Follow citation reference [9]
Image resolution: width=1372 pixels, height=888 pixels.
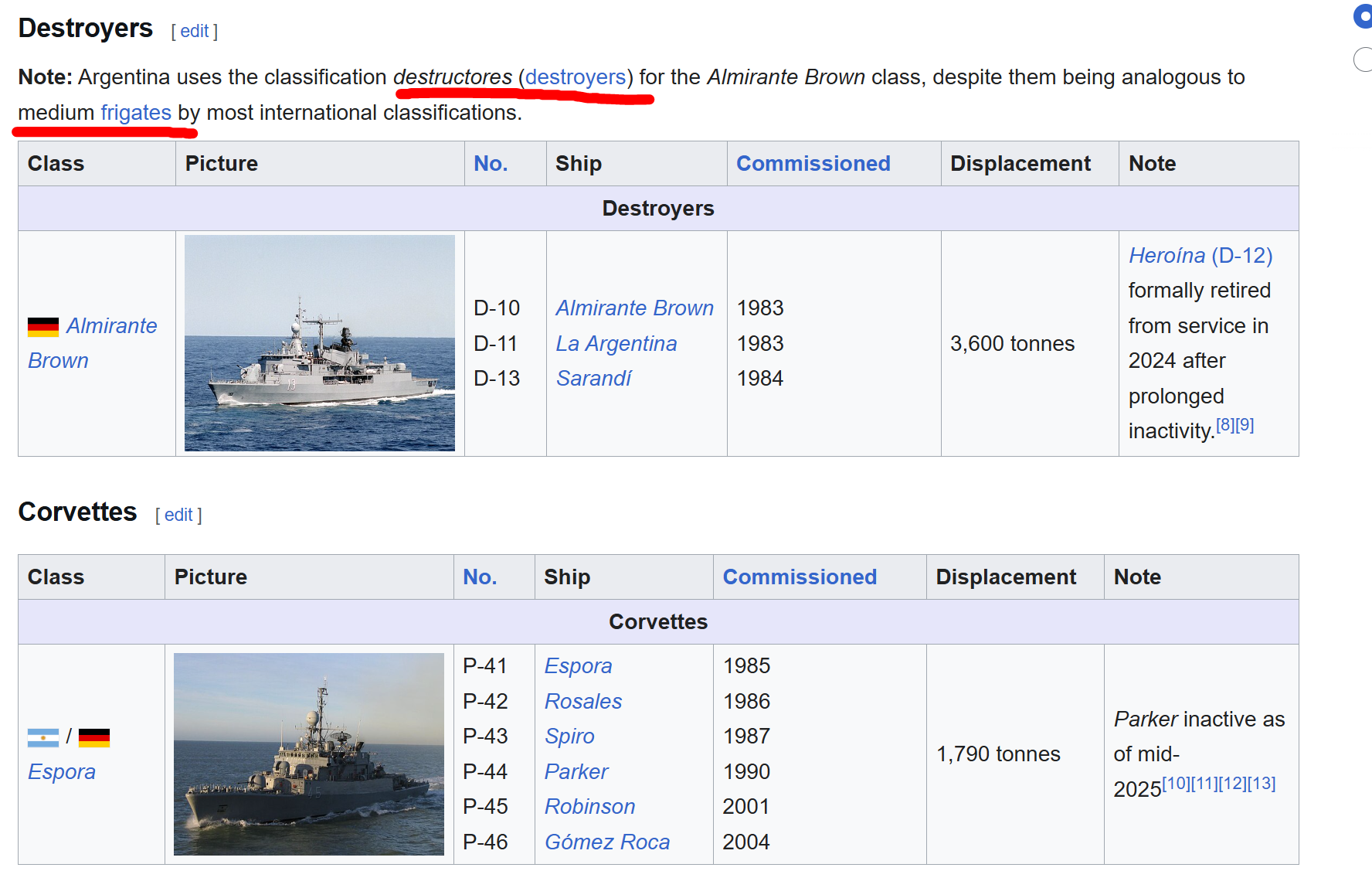click(x=1245, y=425)
